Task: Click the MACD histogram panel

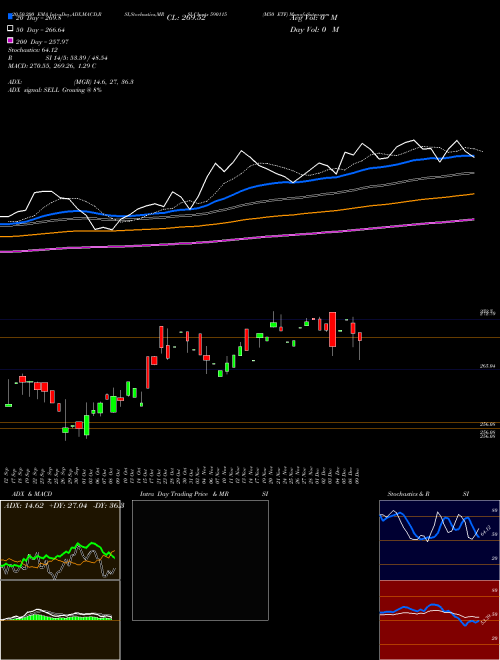Action: coord(60,620)
